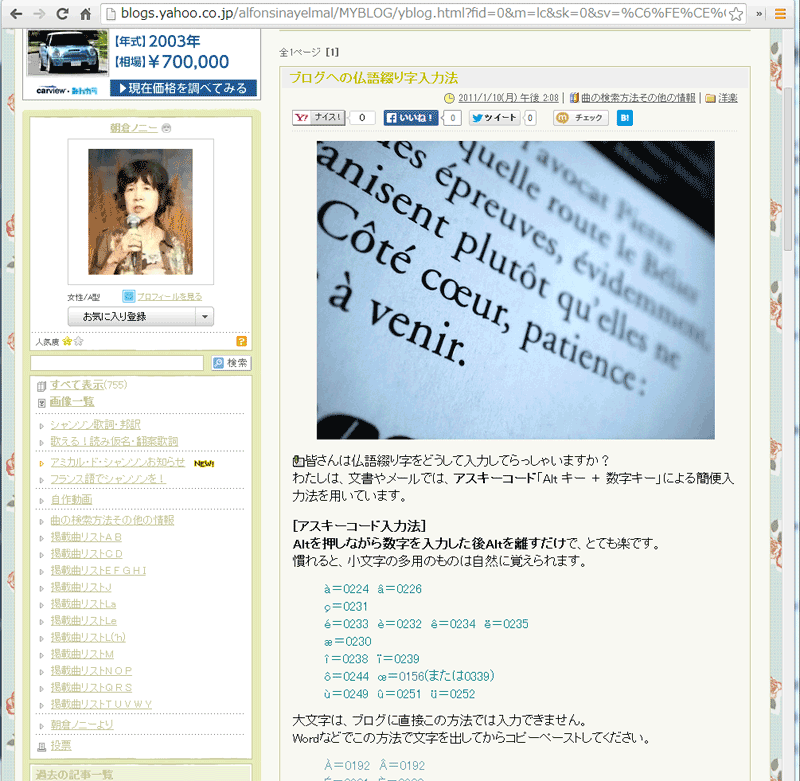The width and height of the screenshot is (800, 781).
Task: Click the browser back arrow button
Action: (14, 14)
